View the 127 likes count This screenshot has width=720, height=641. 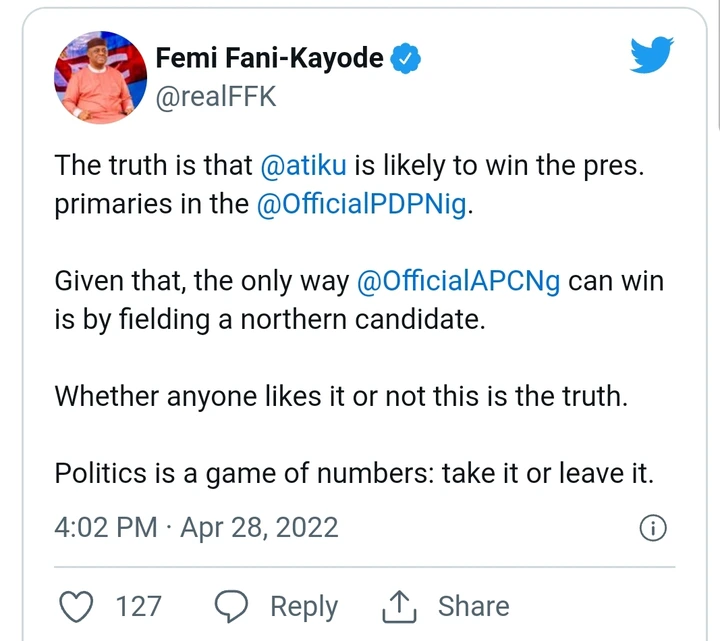coord(138,606)
